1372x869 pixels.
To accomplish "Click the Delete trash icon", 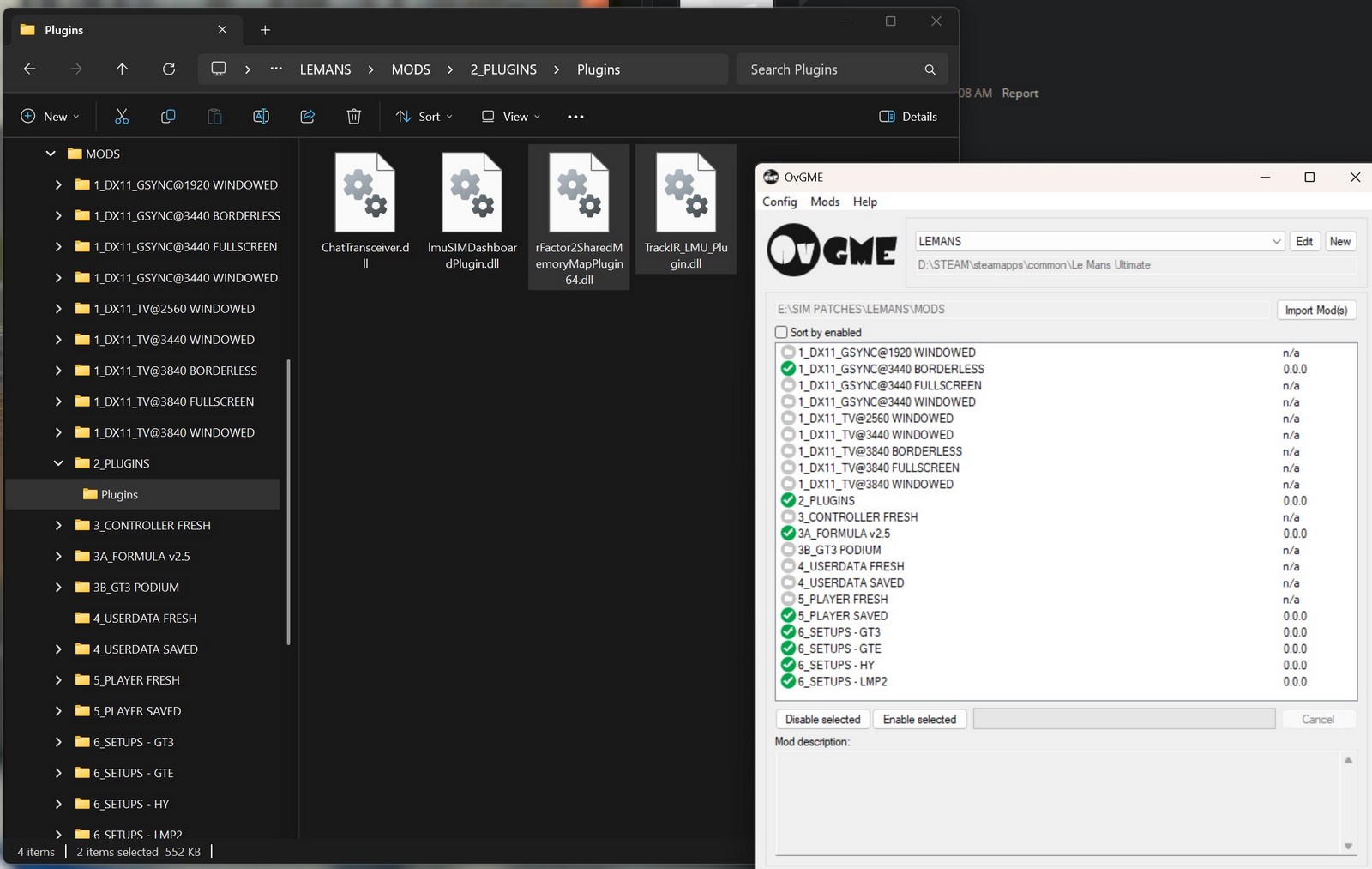I will click(x=353, y=117).
